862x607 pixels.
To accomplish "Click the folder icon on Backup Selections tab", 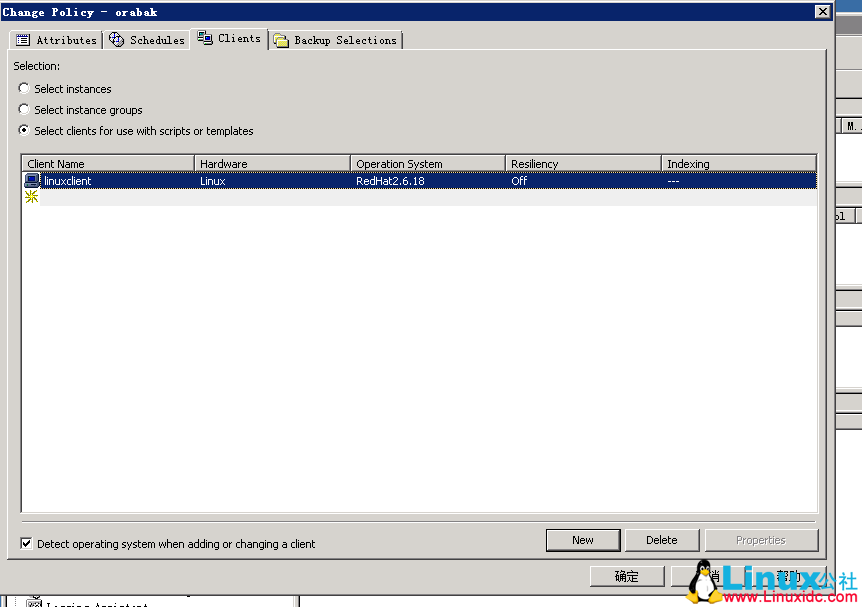I will click(283, 40).
